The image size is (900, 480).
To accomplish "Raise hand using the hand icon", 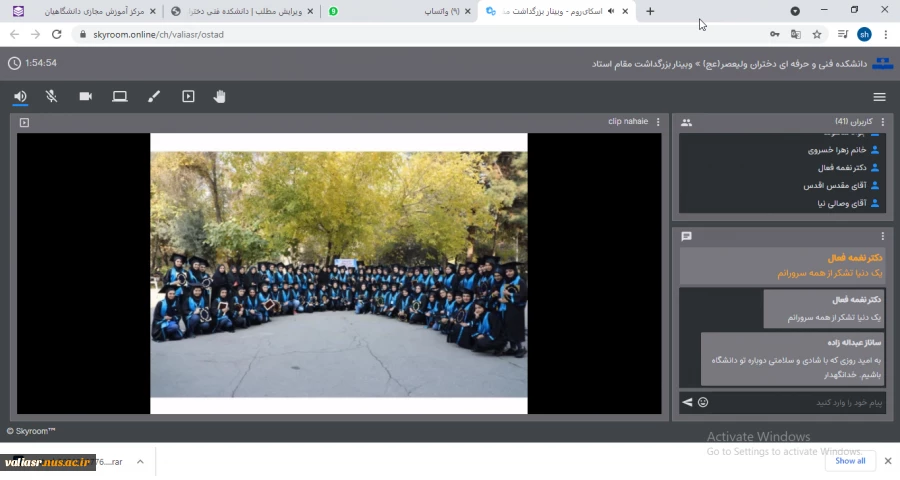I will (x=219, y=96).
